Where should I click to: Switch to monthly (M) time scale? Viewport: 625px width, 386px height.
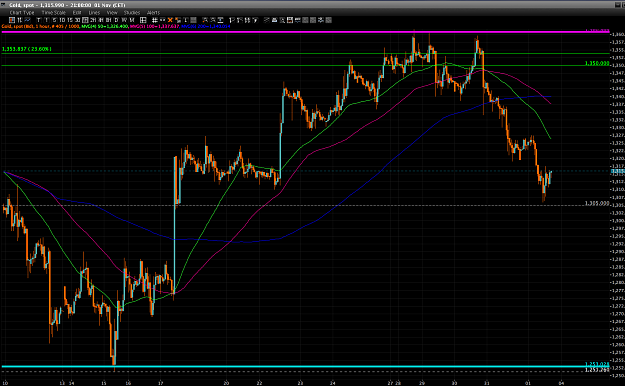132,20
